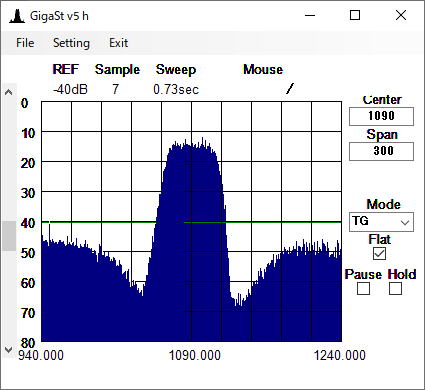Click the green 40 dB reference line

(191, 222)
